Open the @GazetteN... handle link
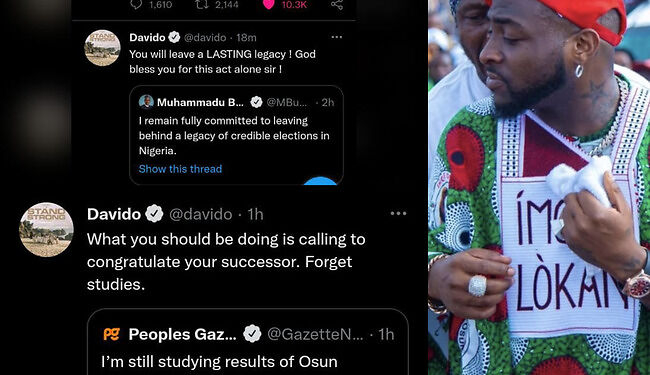Screen dimensions: 650x375 [315, 334]
